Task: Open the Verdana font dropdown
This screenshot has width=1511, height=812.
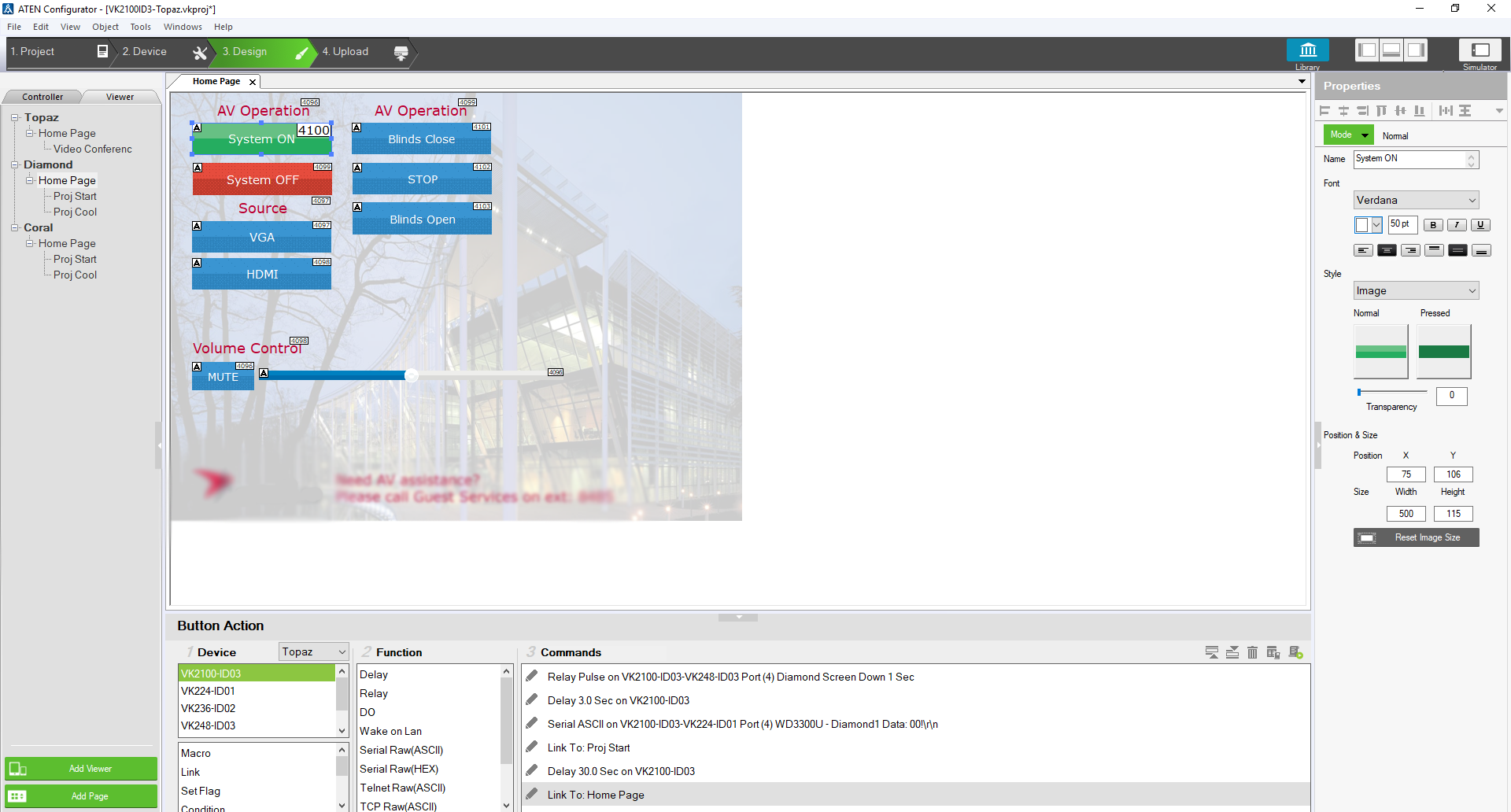Action: pyautogui.click(x=1416, y=200)
